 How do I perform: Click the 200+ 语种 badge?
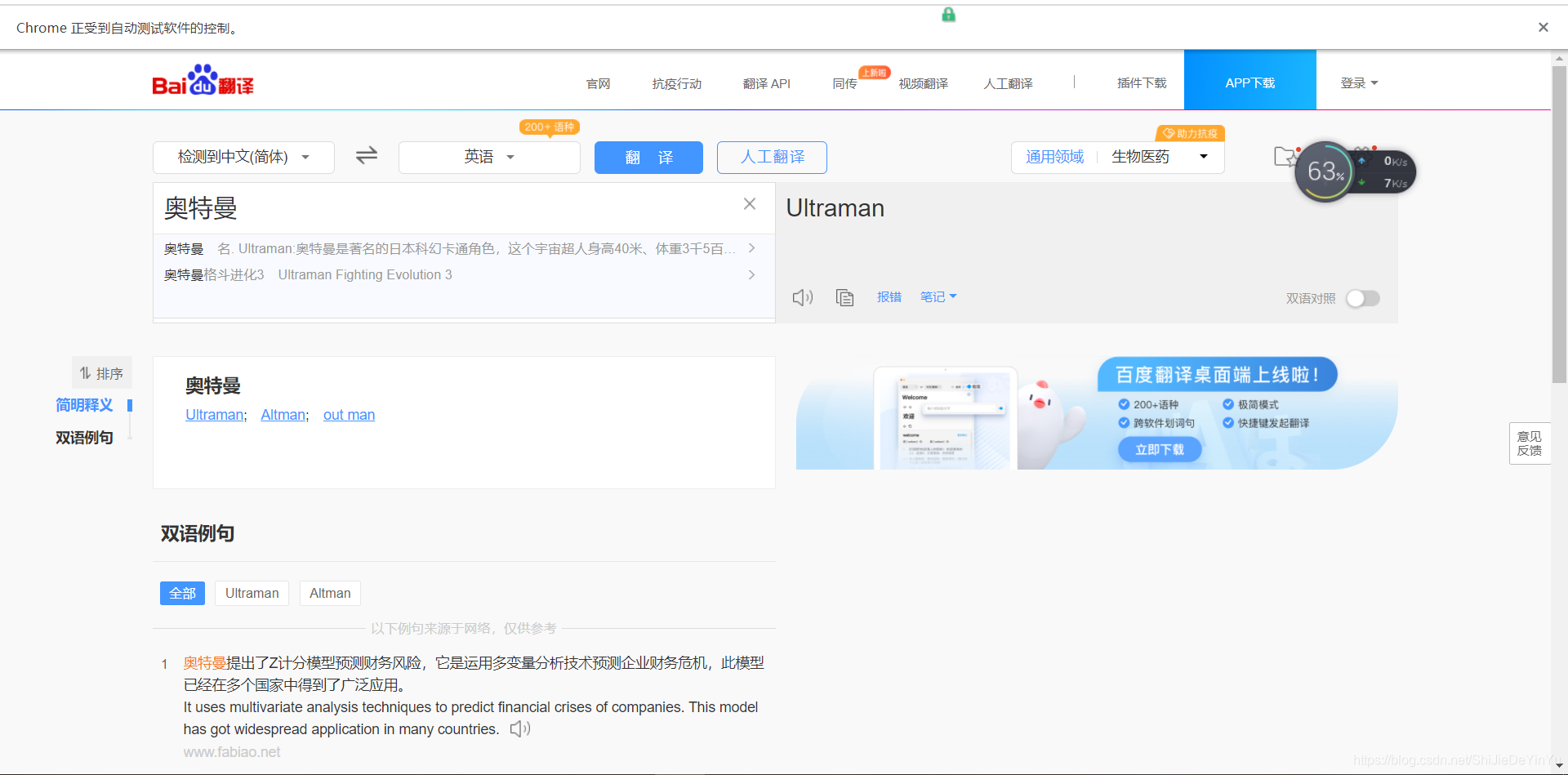point(549,127)
